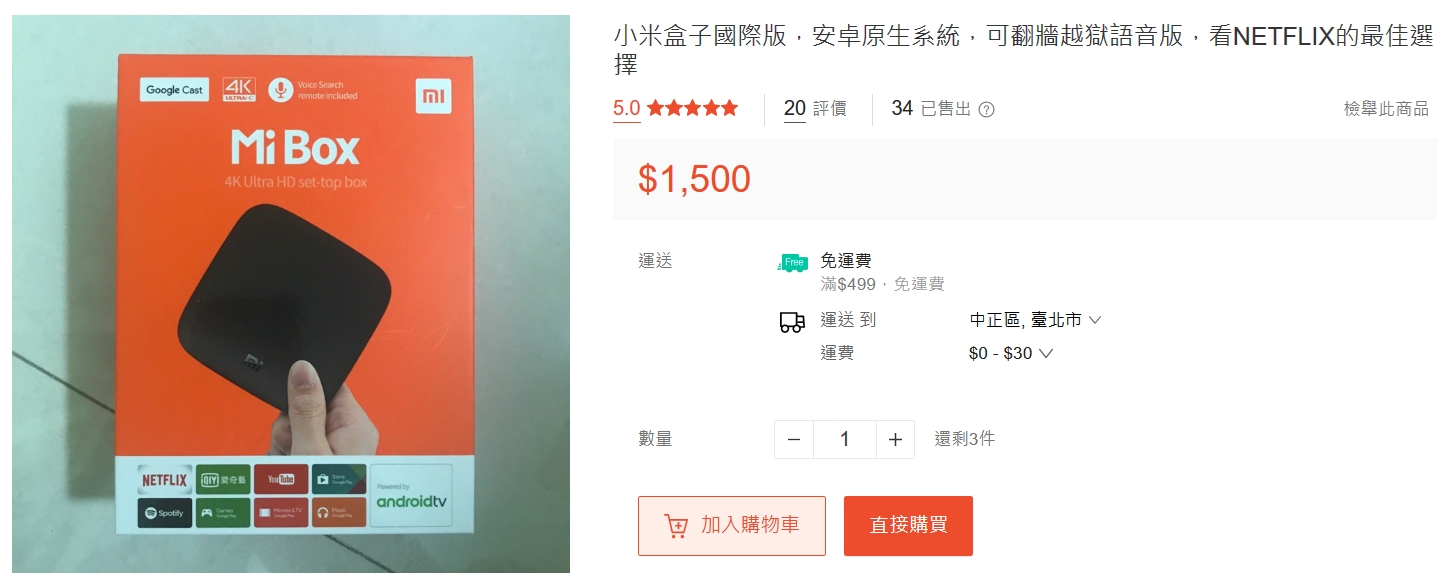This screenshot has height=576, width=1450.
Task: Click the 免運費 free shipping label
Action: click(x=846, y=261)
